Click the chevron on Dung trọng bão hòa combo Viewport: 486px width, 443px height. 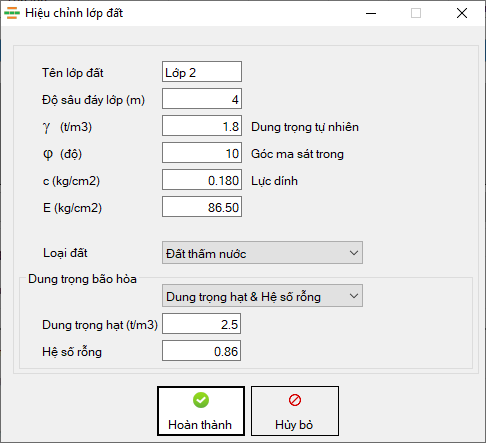[354, 296]
